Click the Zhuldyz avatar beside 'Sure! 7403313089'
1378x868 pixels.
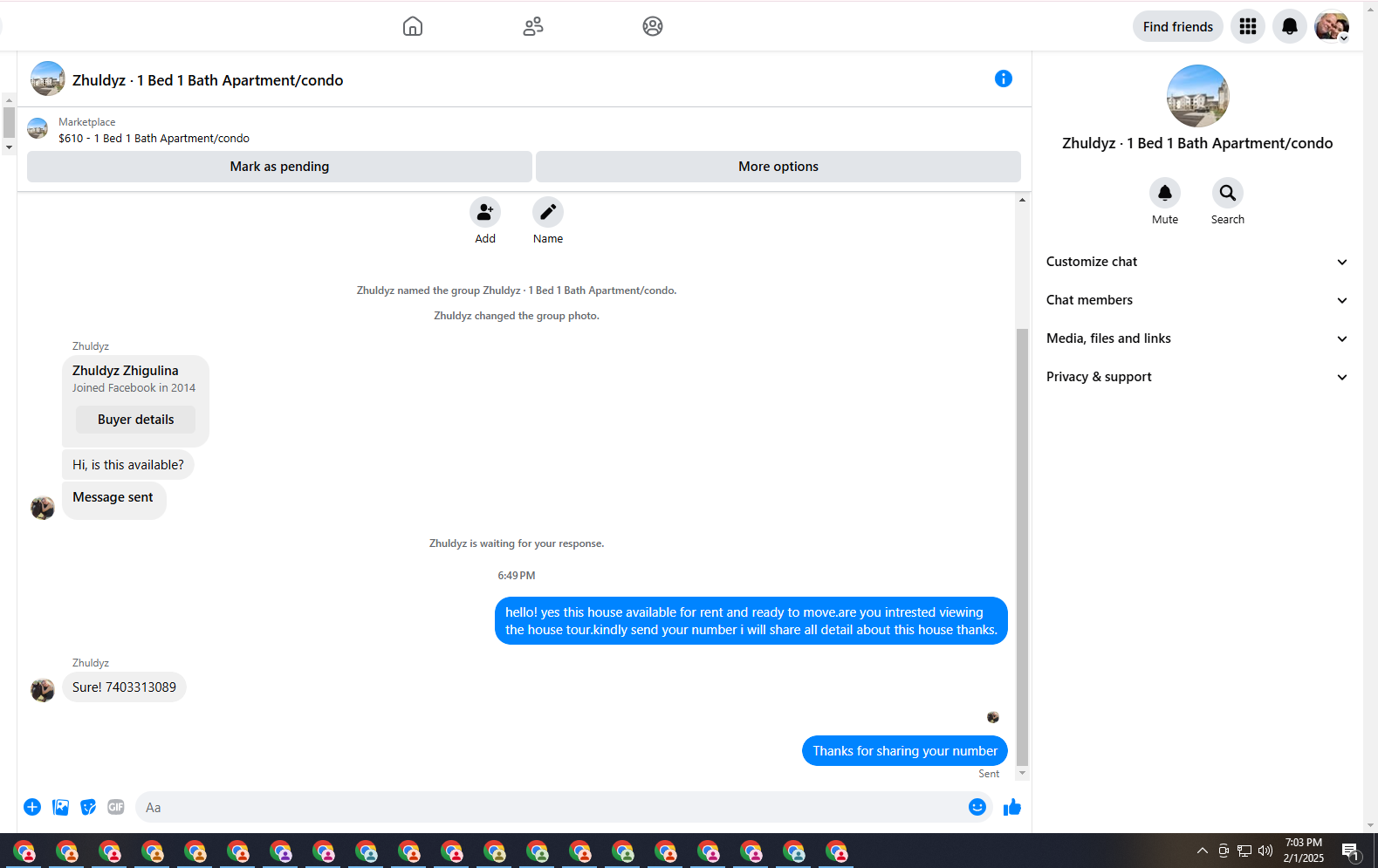coord(43,690)
